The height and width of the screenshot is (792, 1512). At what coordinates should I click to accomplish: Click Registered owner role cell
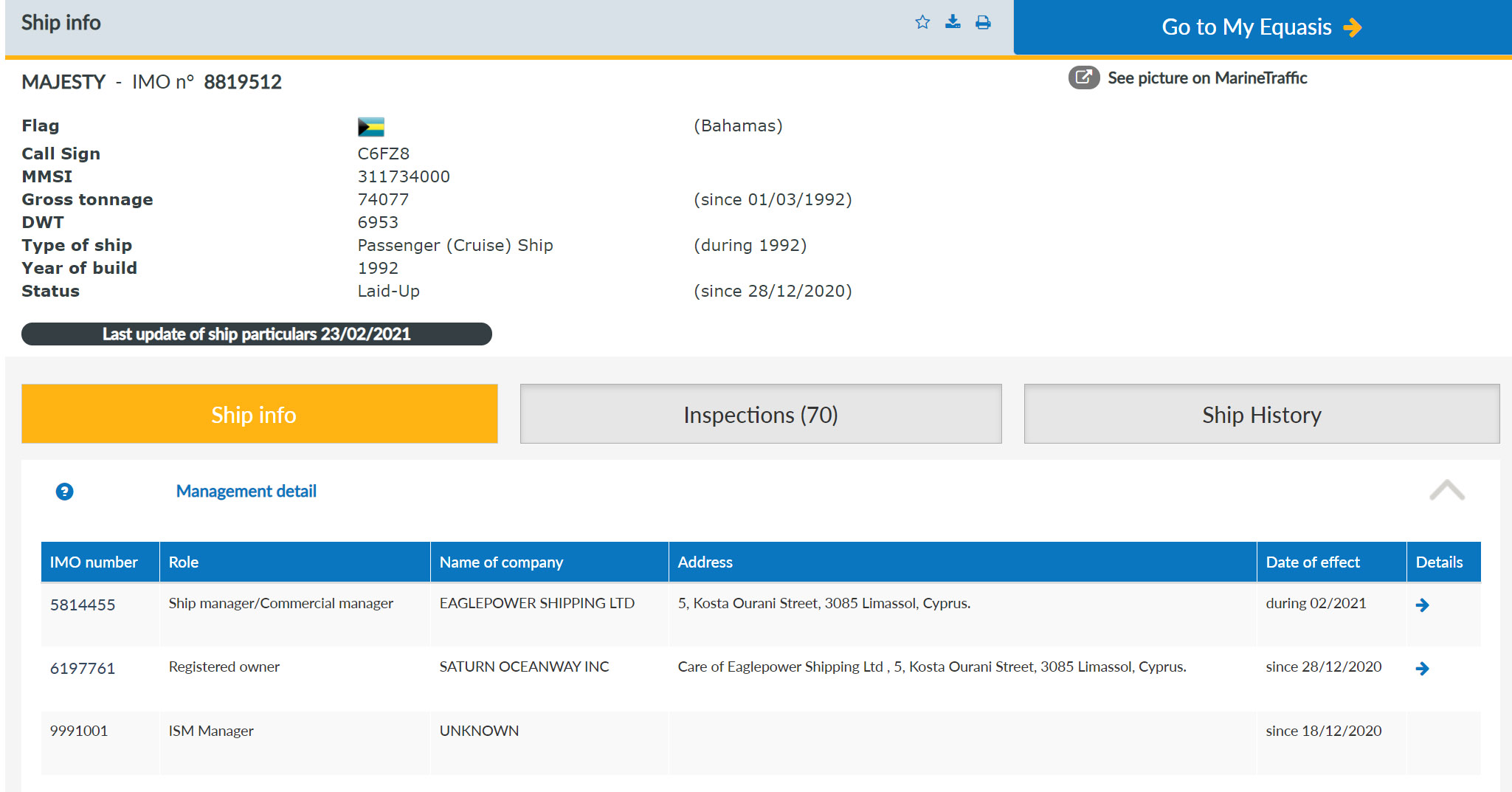point(224,667)
